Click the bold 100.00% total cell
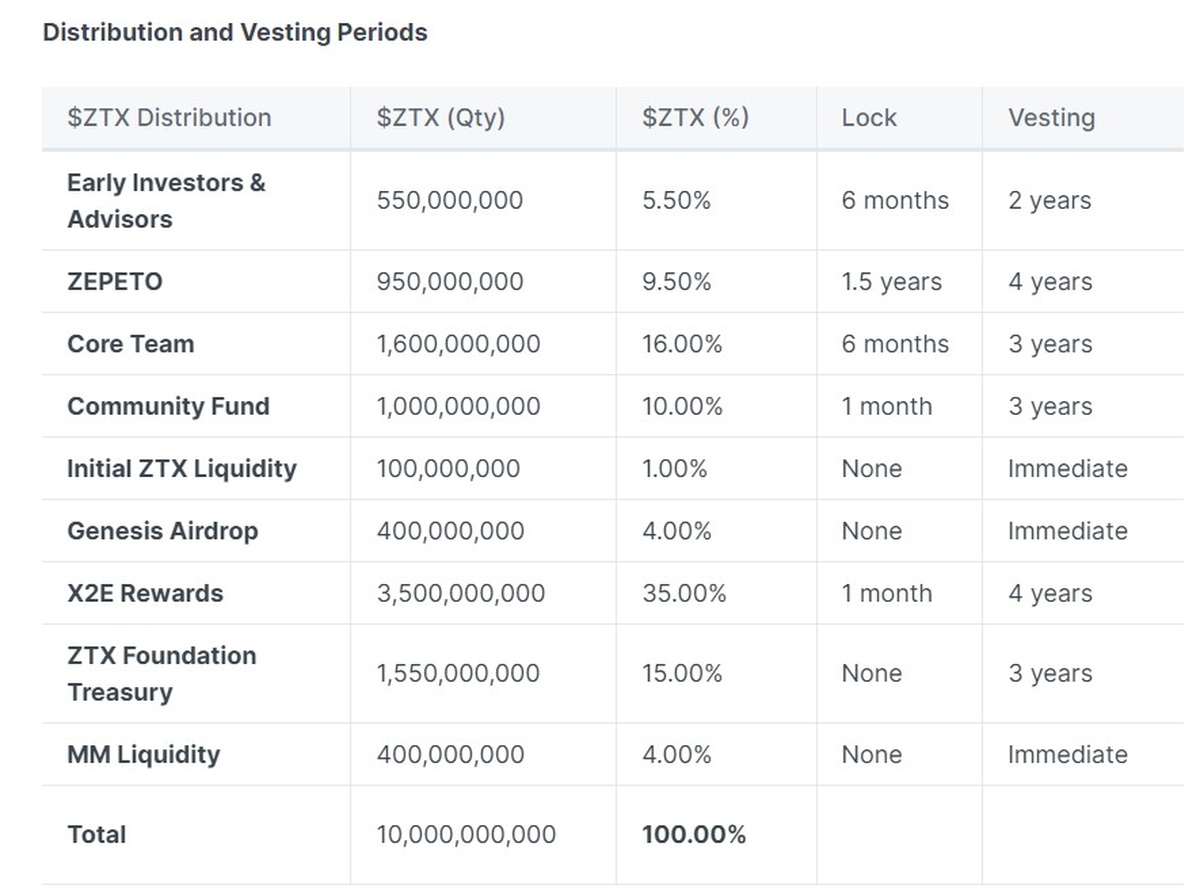 [x=694, y=835]
